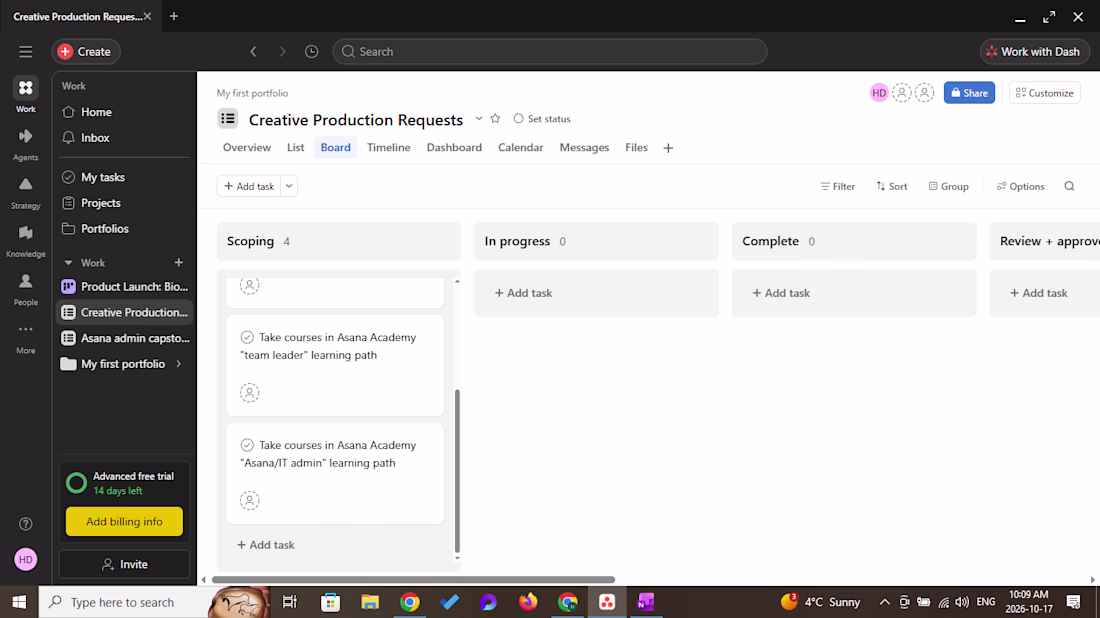Click the Scoping column's vertical scrollbar
Viewport: 1100px width, 618px height.
457,471
